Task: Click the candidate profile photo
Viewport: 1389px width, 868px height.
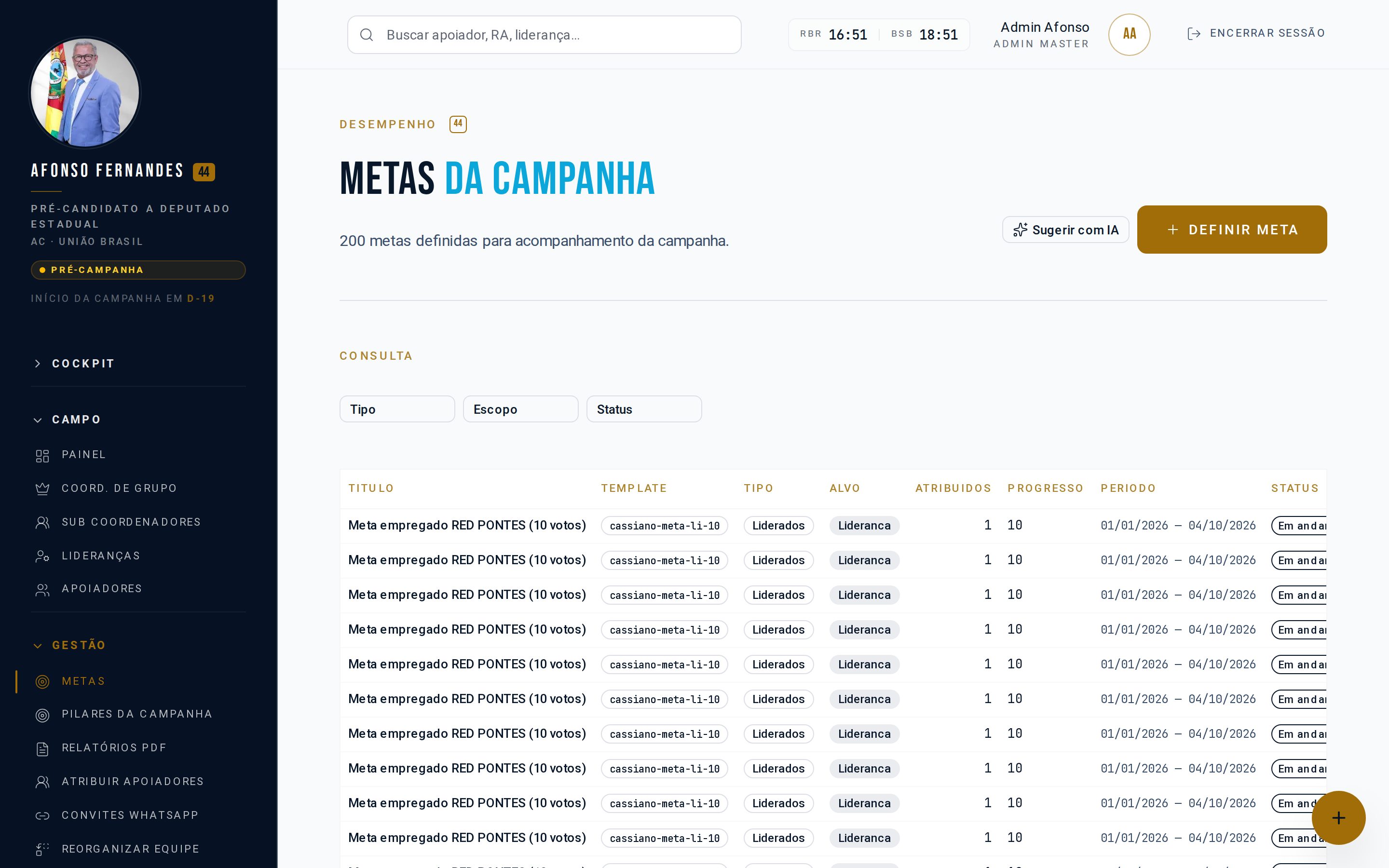Action: pos(85,93)
